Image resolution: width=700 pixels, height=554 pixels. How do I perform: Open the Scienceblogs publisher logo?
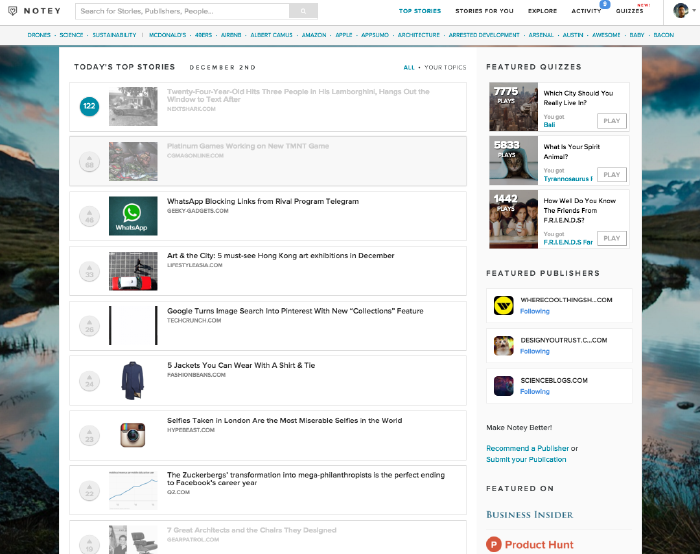tap(504, 386)
